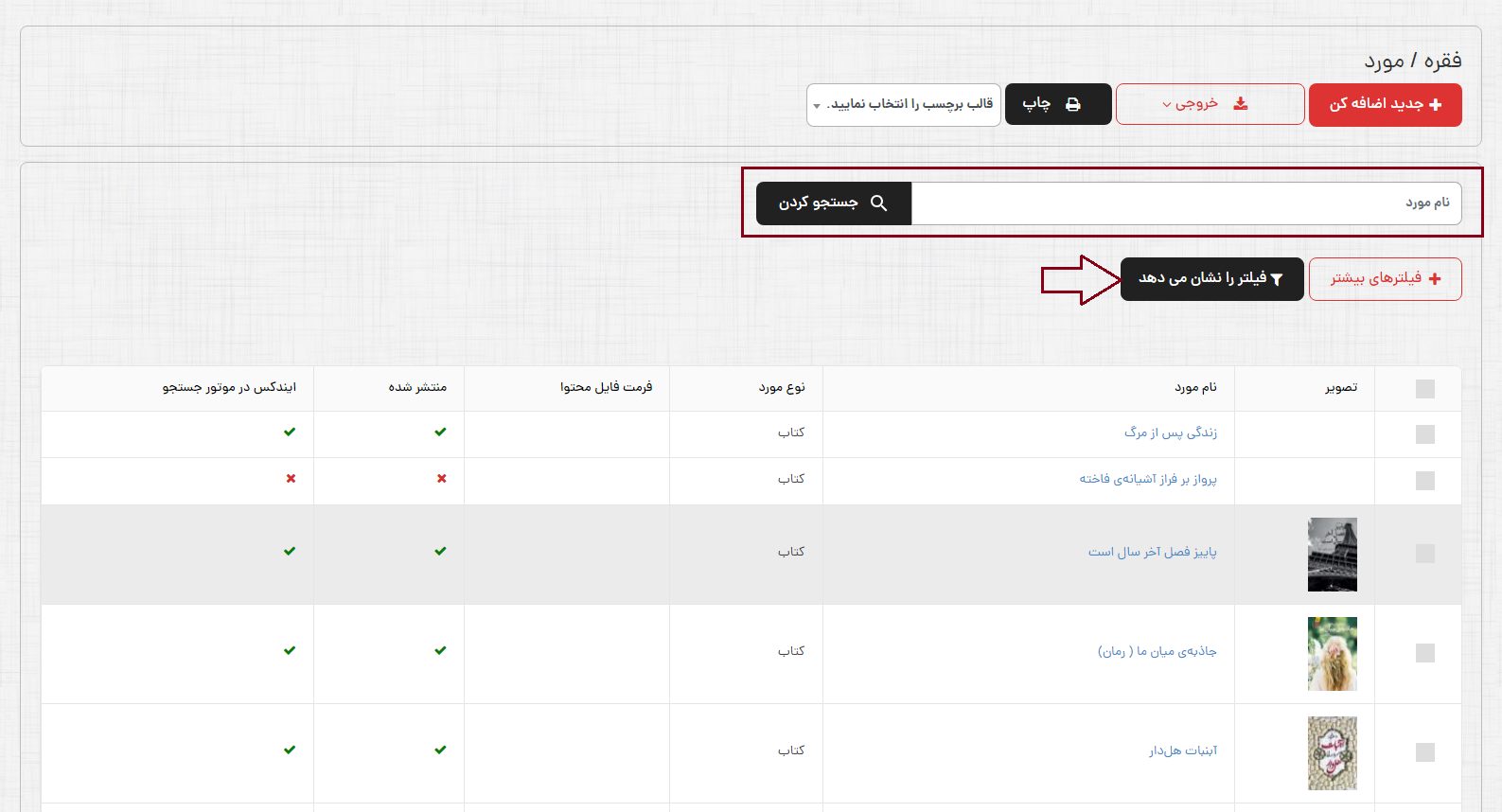Viewport: 1502px width, 812px height.
Task: Click the magnifier icon on the search button
Action: pos(878,203)
